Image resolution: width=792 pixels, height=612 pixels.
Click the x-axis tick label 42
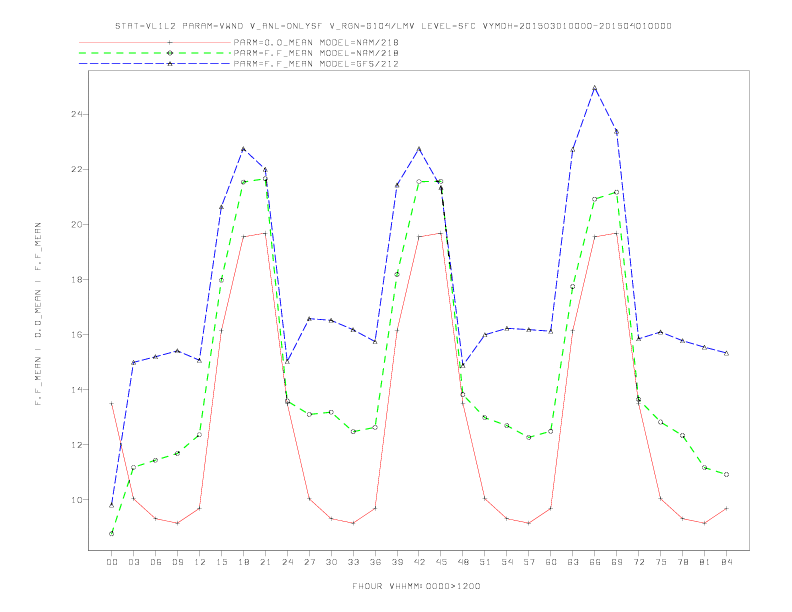click(419, 562)
